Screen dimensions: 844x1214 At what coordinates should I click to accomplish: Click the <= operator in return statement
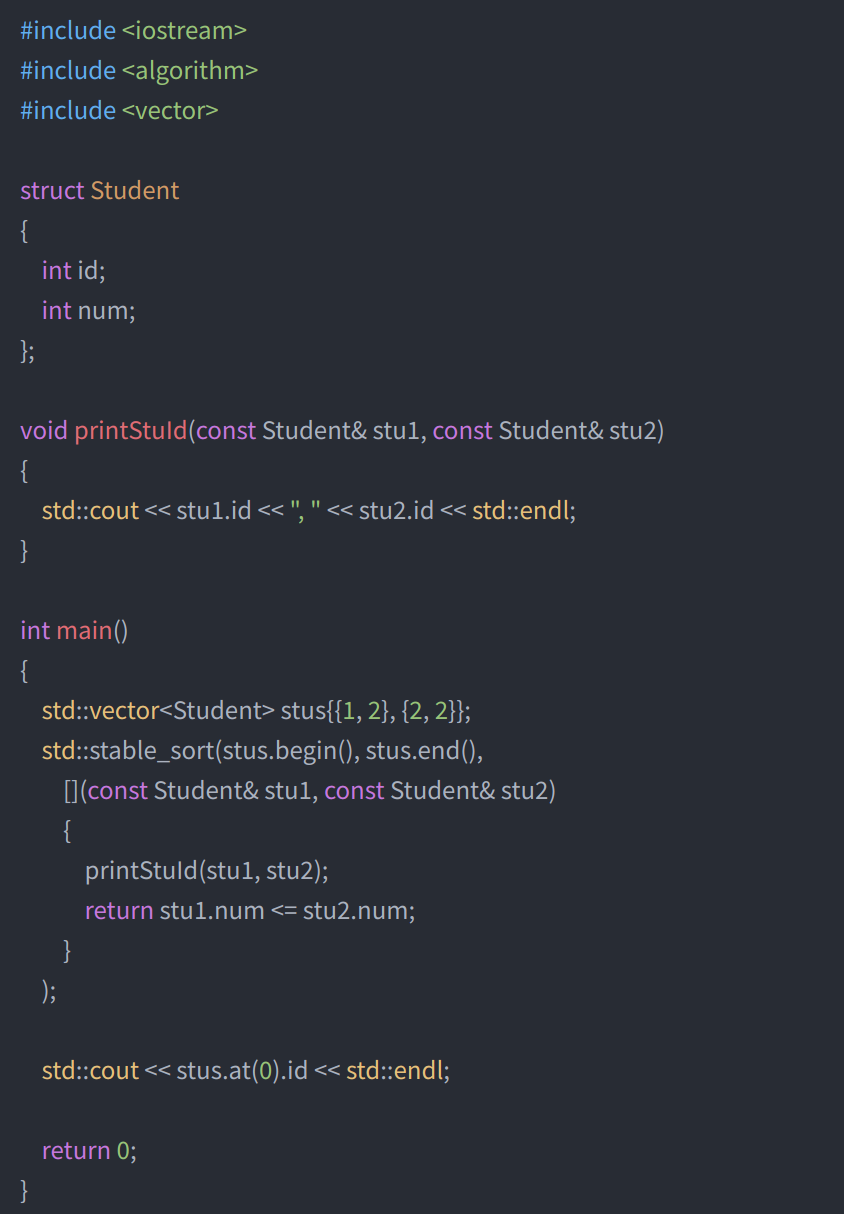click(x=283, y=911)
